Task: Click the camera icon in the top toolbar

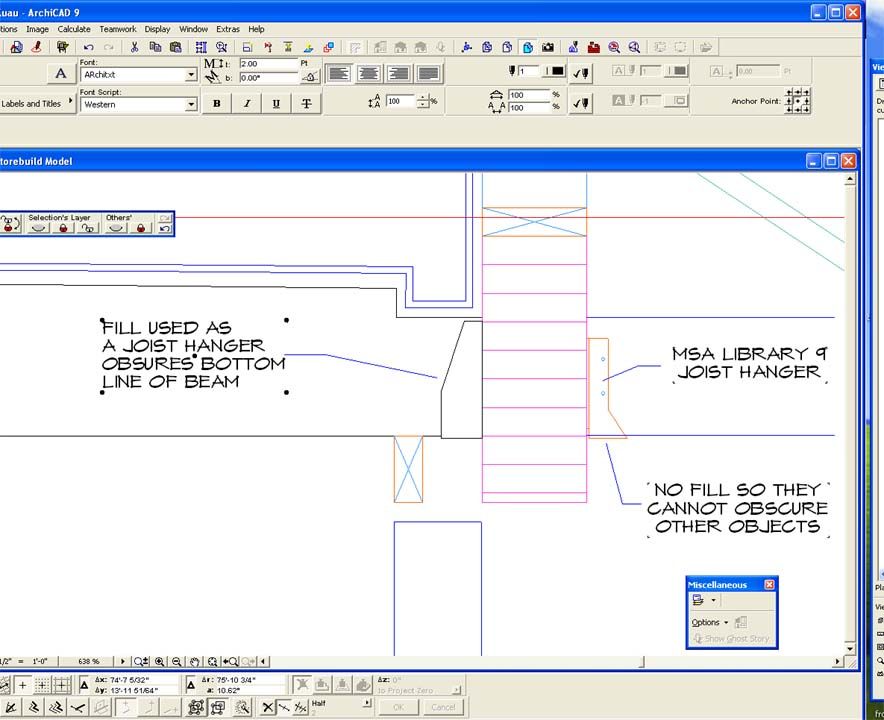Action: [x=548, y=47]
